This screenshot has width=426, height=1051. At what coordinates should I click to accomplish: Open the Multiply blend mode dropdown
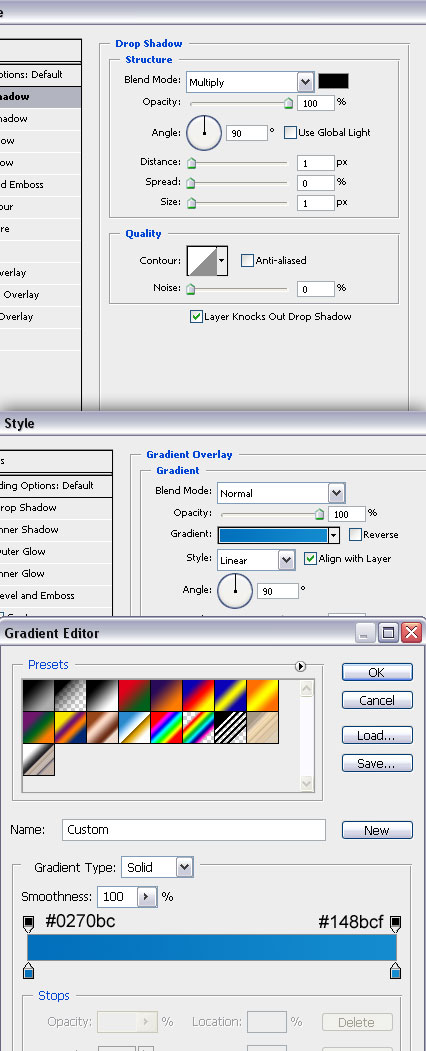[305, 82]
